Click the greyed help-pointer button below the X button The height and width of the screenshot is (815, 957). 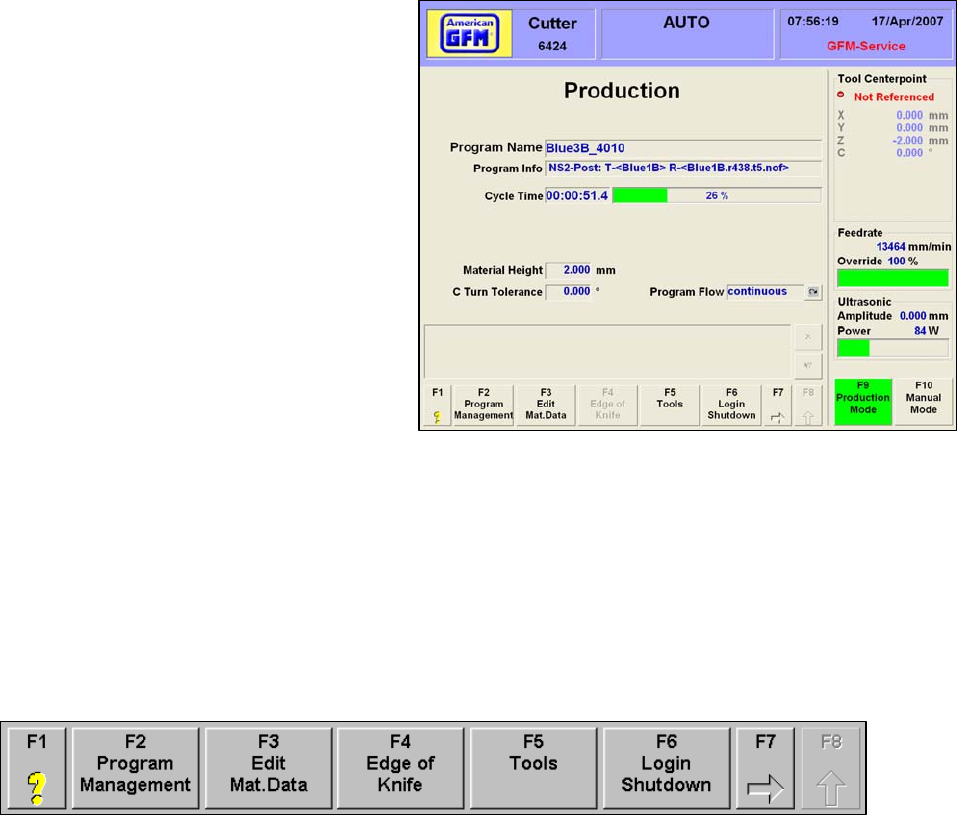coord(807,366)
